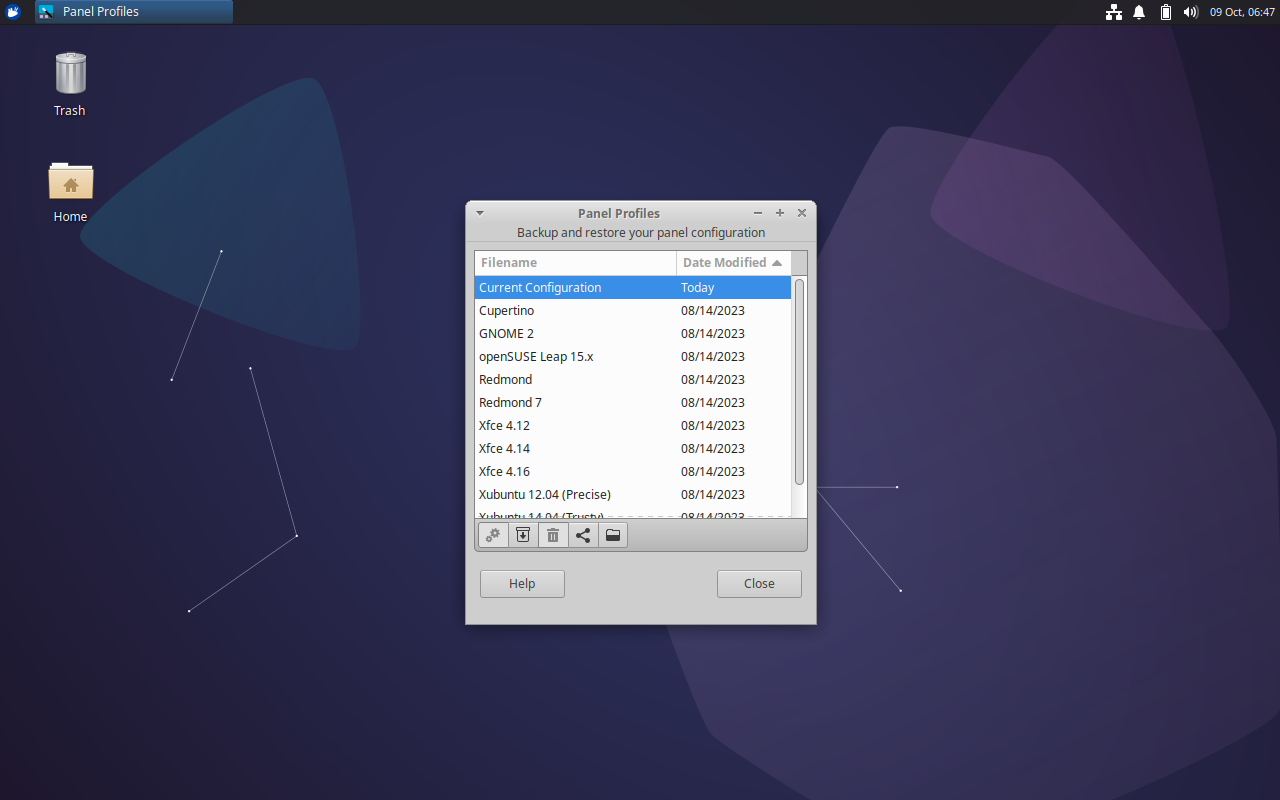Select the Redmond 7 profile

tap(632, 402)
